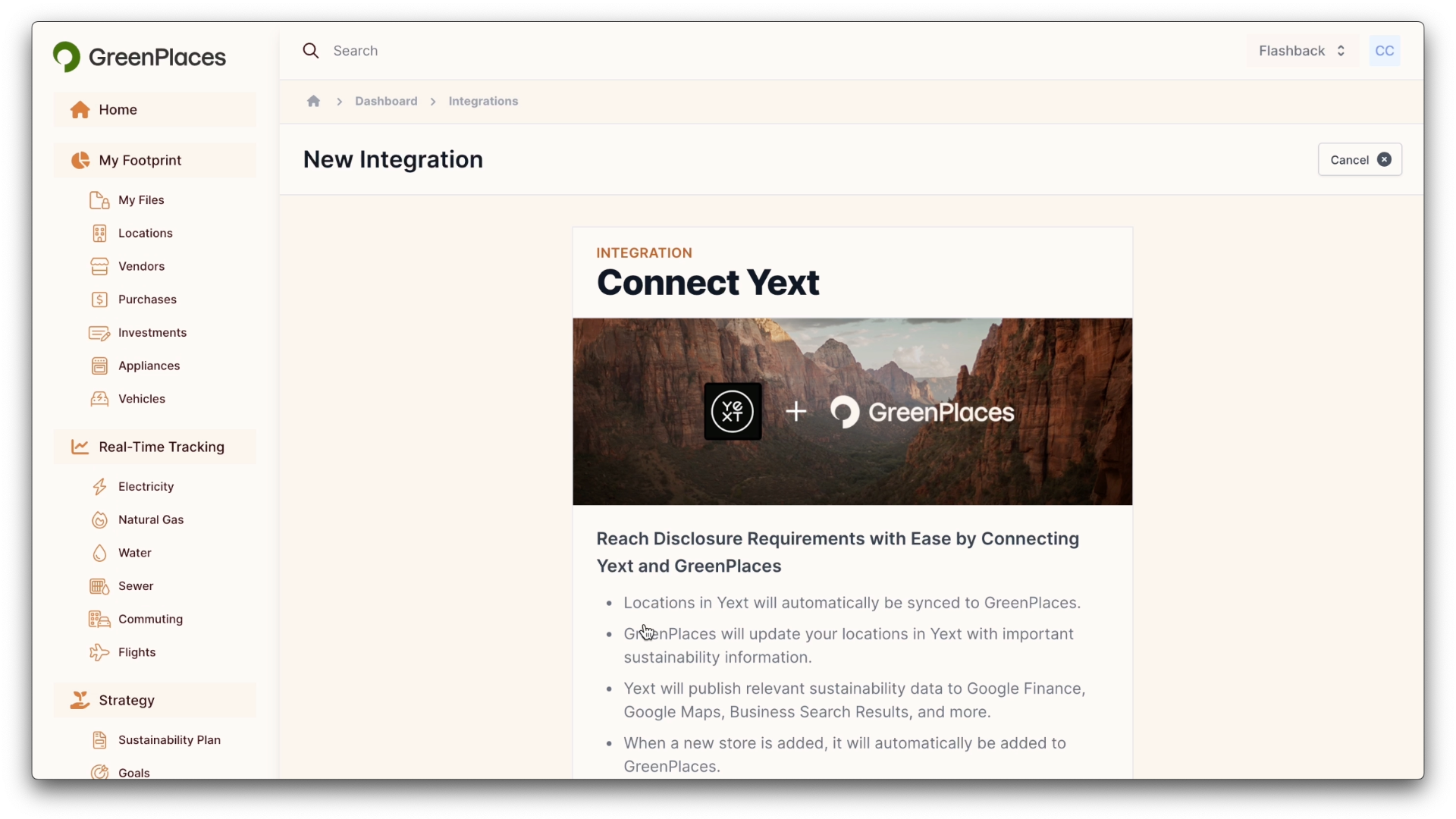Click the Natural Gas flame icon
Screen dimensions: 1456x819
tap(99, 520)
